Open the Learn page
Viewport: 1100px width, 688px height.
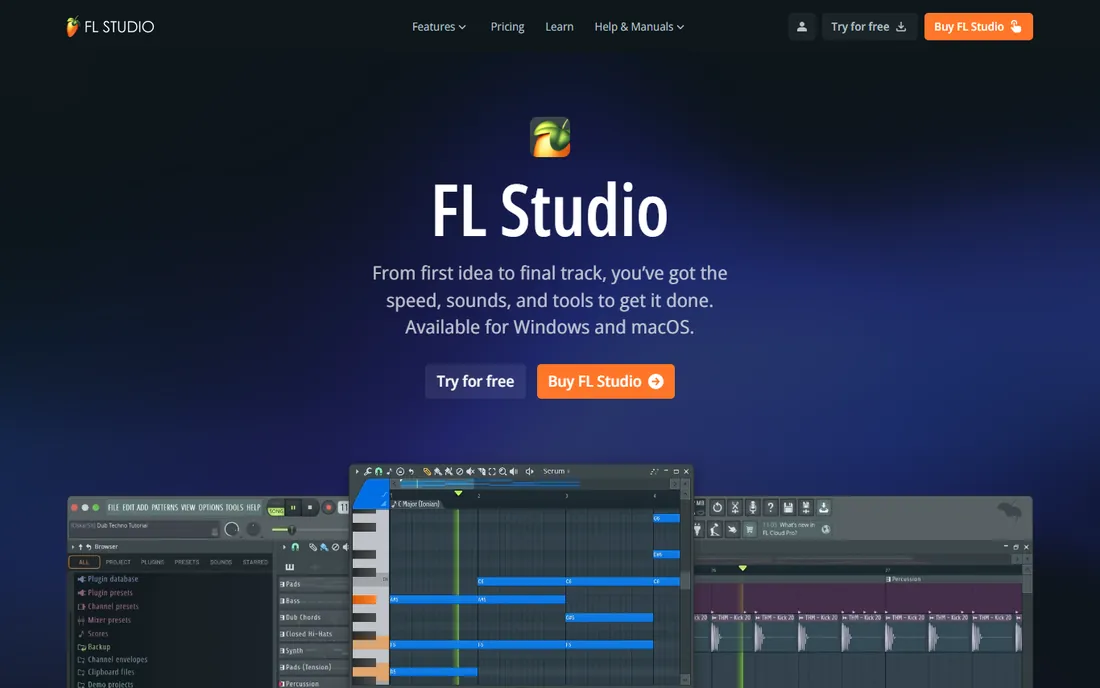pos(559,27)
